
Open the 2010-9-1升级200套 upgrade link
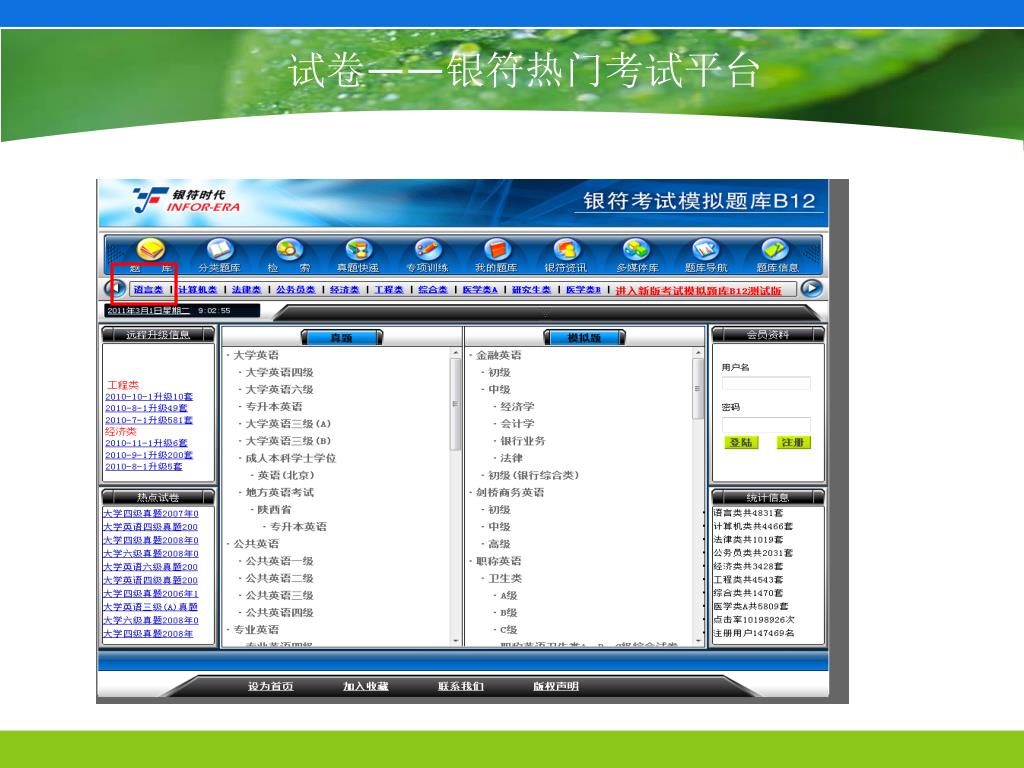[149, 455]
